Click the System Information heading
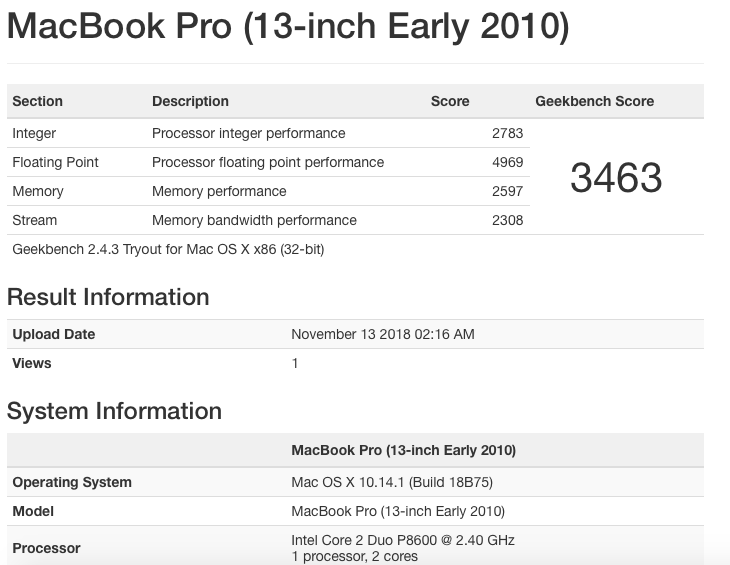Image resolution: width=730 pixels, height=565 pixels. click(114, 411)
